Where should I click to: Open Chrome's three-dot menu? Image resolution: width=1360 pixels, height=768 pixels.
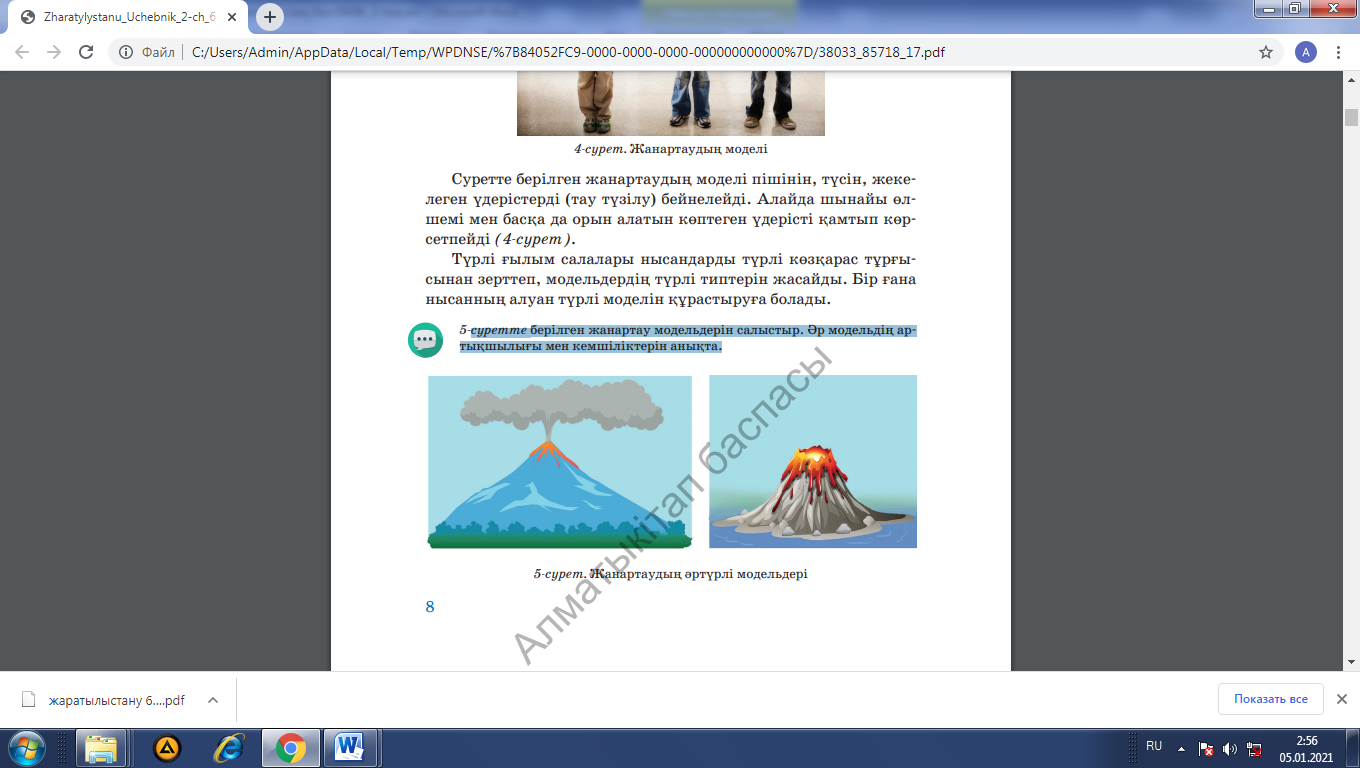(1338, 52)
